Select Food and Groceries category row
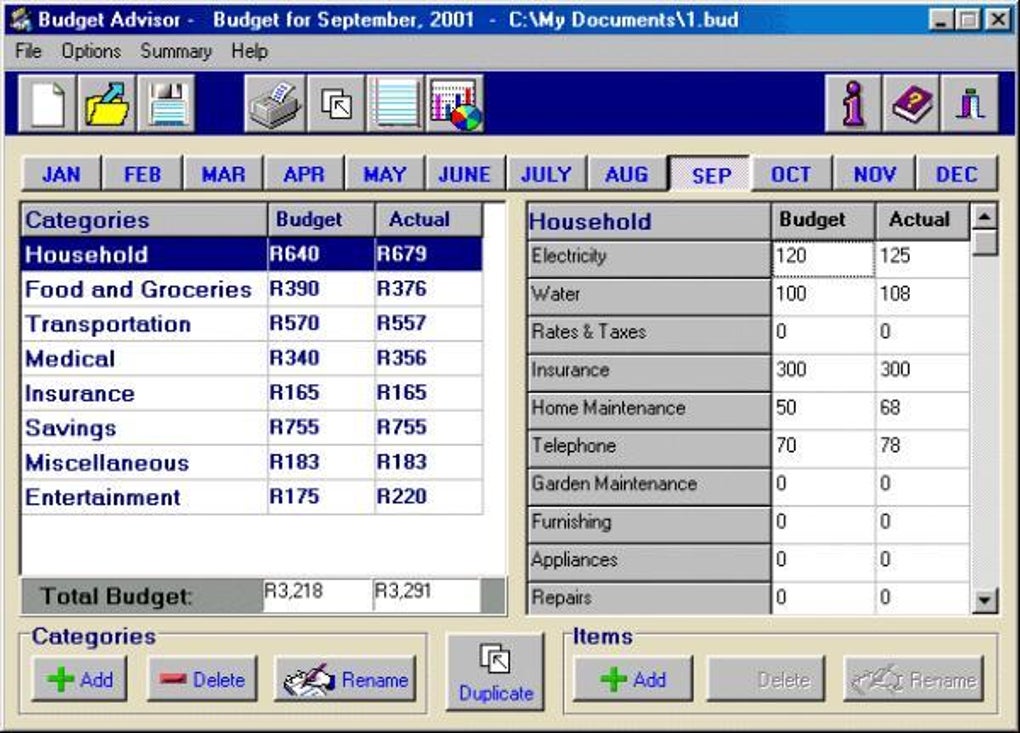 [x=252, y=289]
